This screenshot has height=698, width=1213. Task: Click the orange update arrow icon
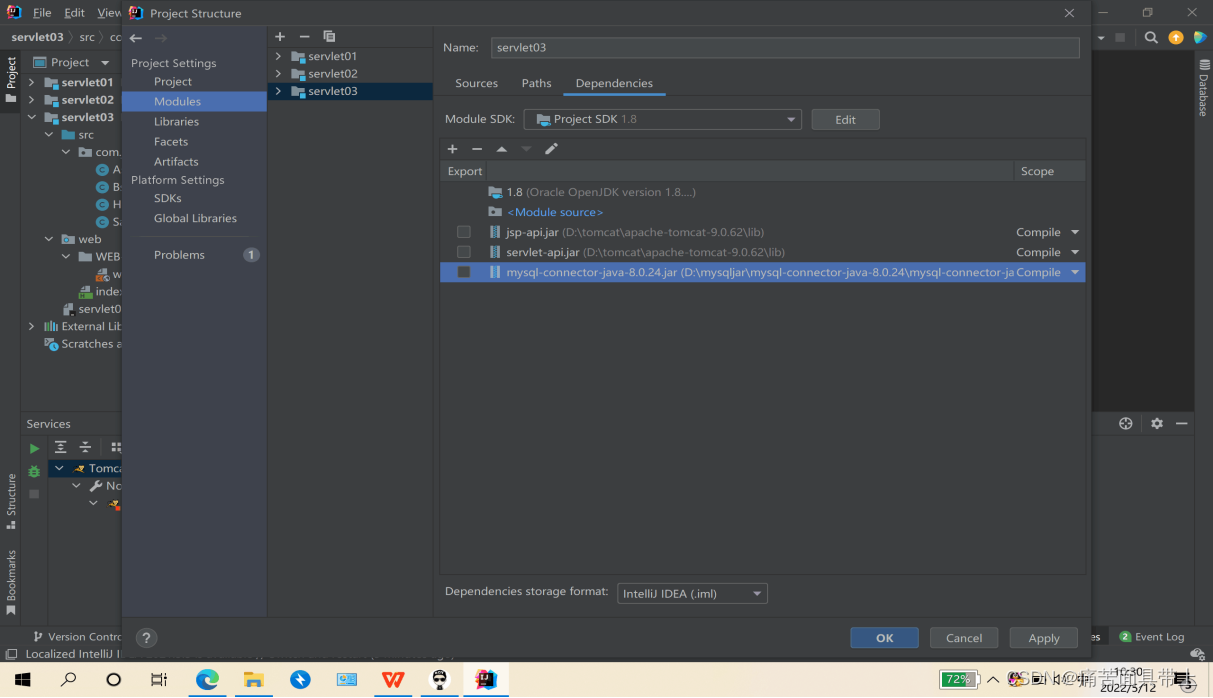click(1176, 38)
